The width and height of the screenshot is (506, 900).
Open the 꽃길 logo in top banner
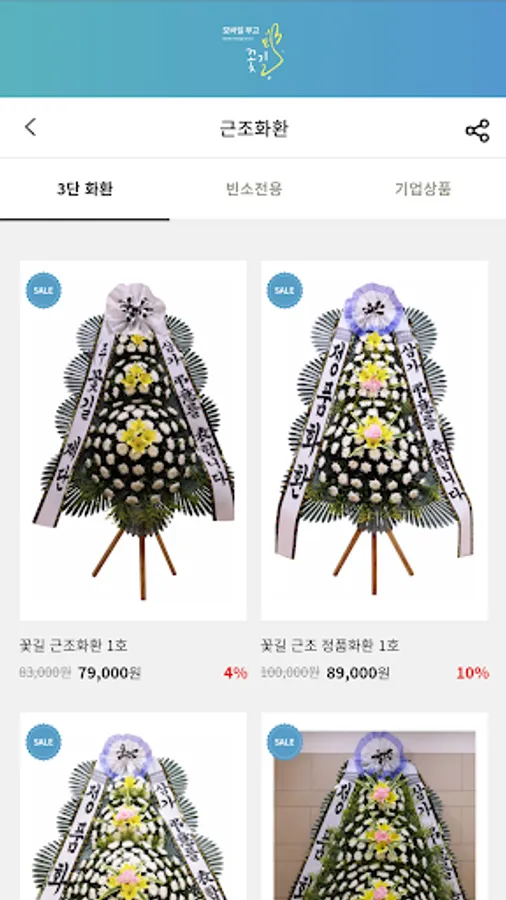(252, 51)
